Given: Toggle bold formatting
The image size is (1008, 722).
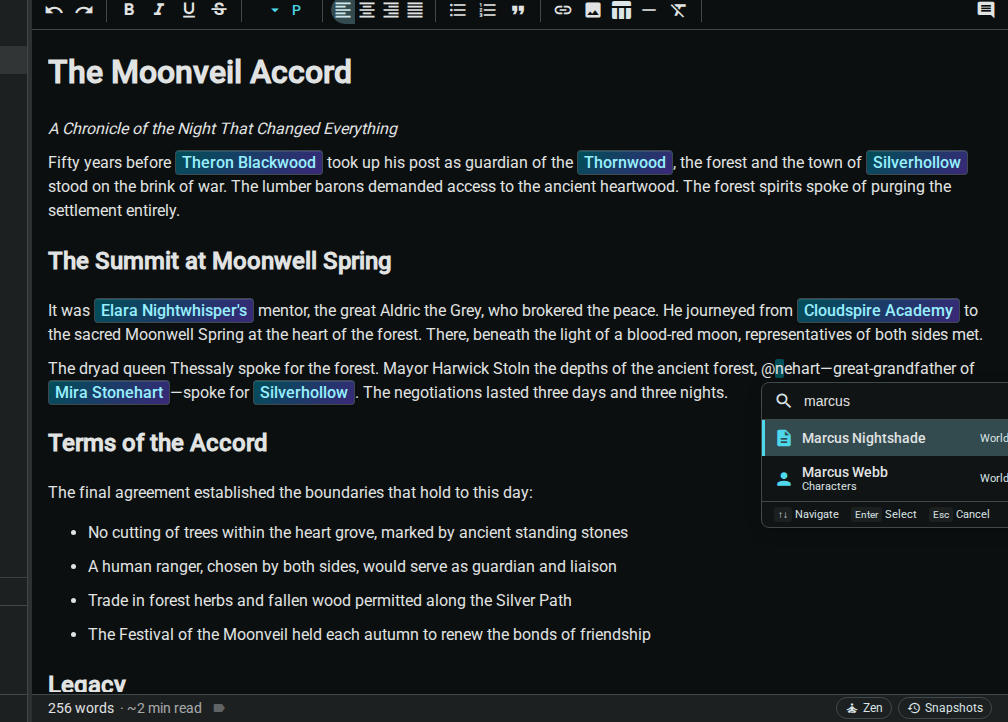Looking at the screenshot, I should [129, 10].
